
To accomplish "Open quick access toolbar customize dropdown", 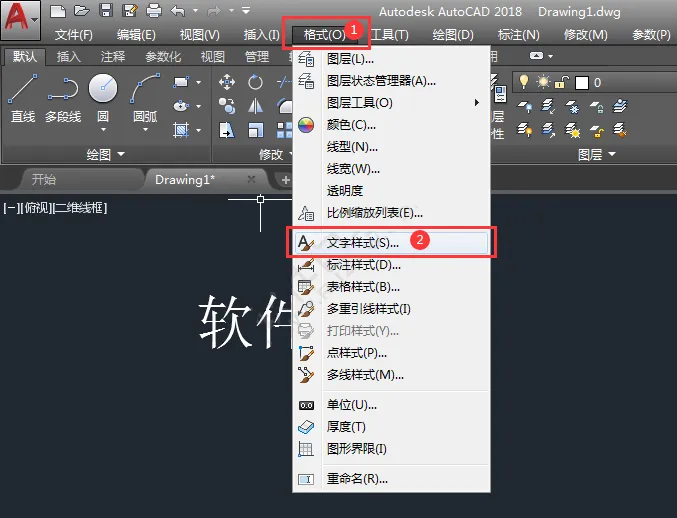I will (246, 10).
